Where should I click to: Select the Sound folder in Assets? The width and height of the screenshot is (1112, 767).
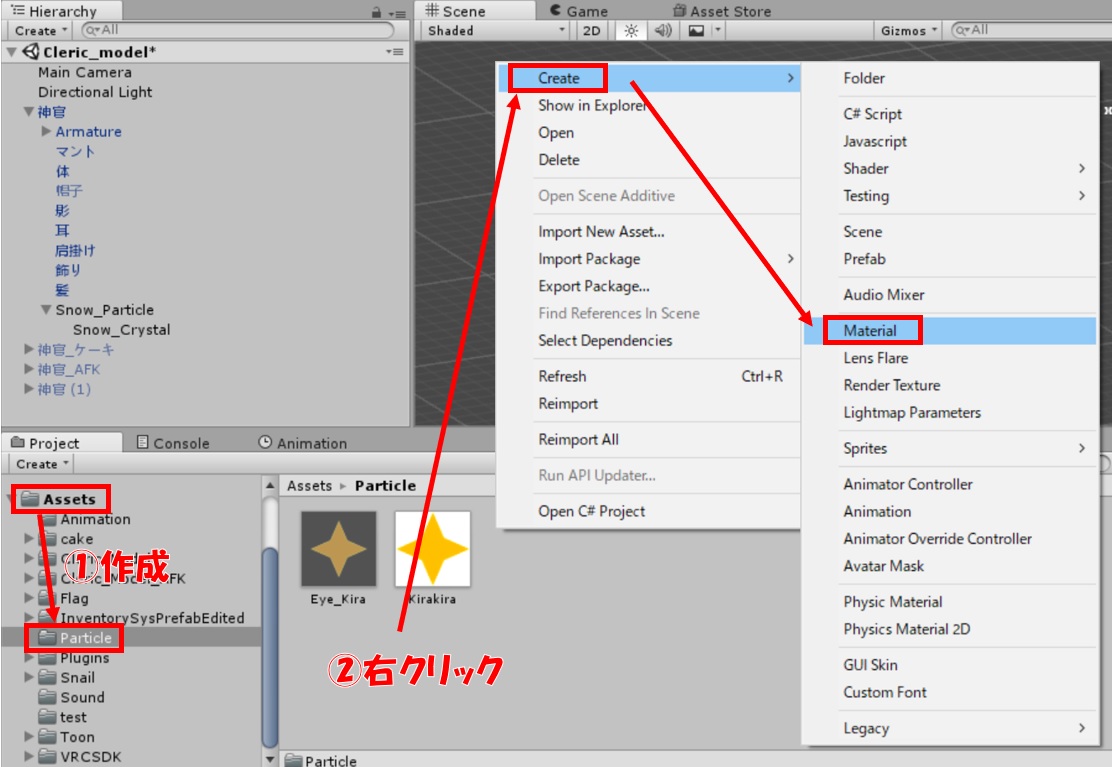(81, 697)
